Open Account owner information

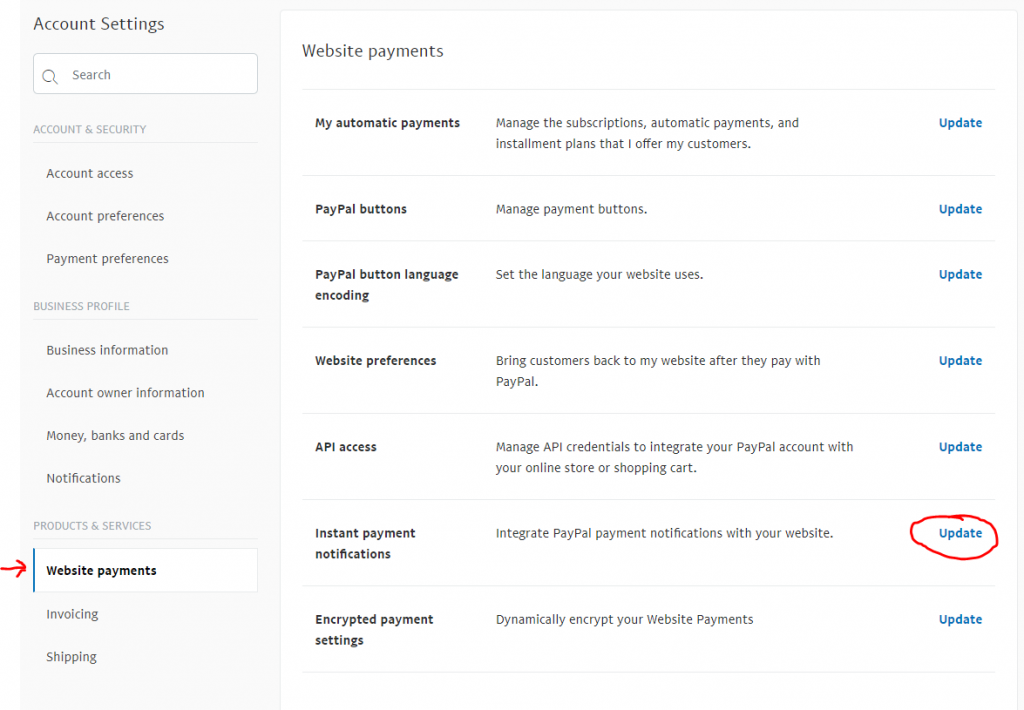[x=125, y=393]
